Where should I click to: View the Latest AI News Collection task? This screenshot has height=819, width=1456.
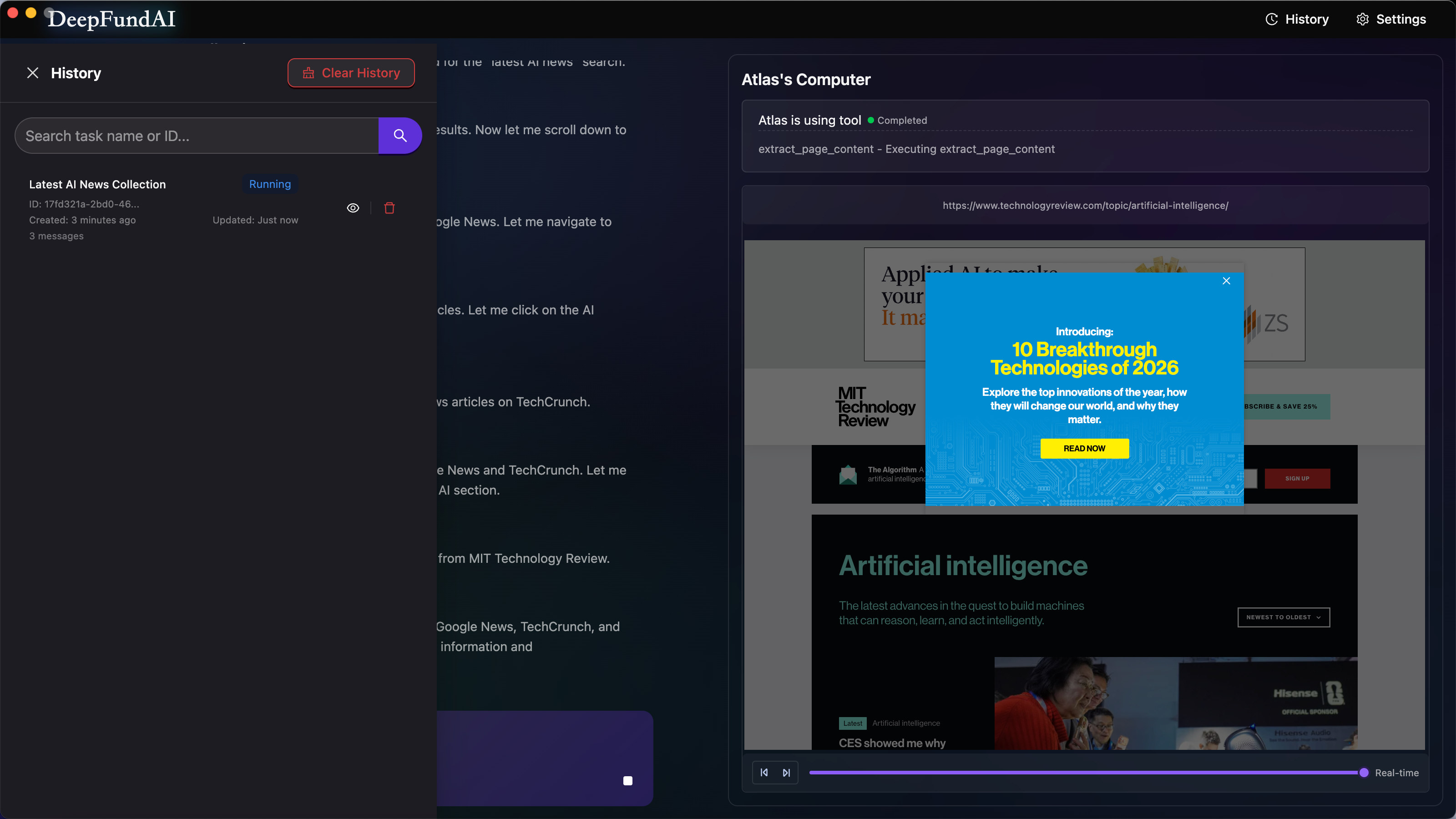[353, 208]
